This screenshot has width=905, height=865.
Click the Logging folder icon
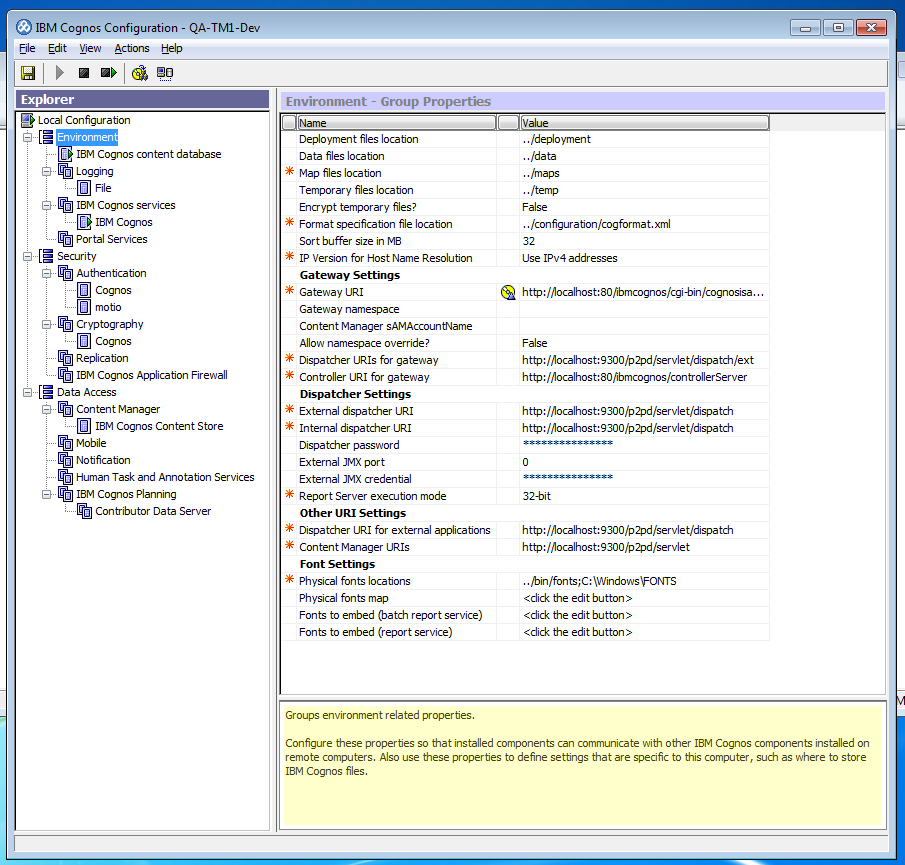(x=66, y=171)
